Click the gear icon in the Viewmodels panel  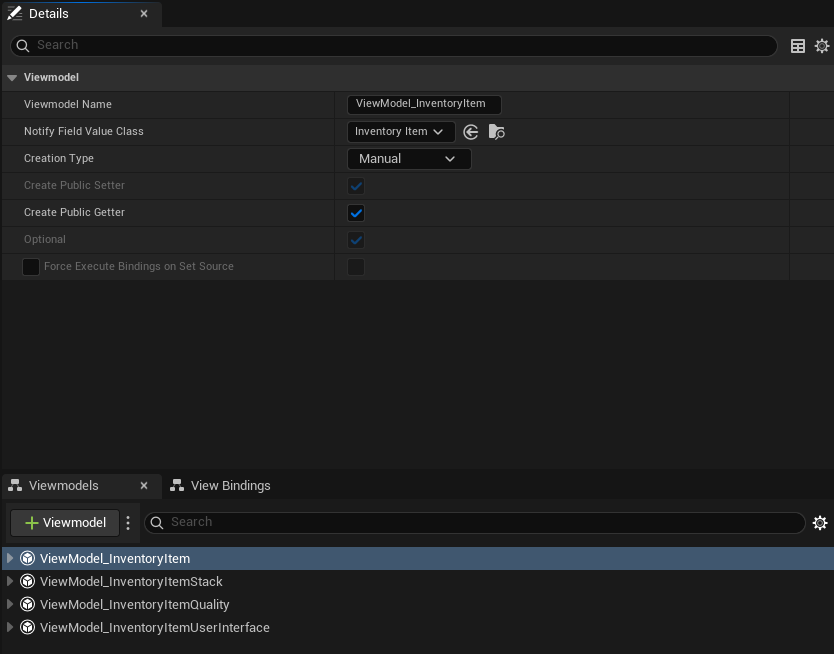point(820,522)
